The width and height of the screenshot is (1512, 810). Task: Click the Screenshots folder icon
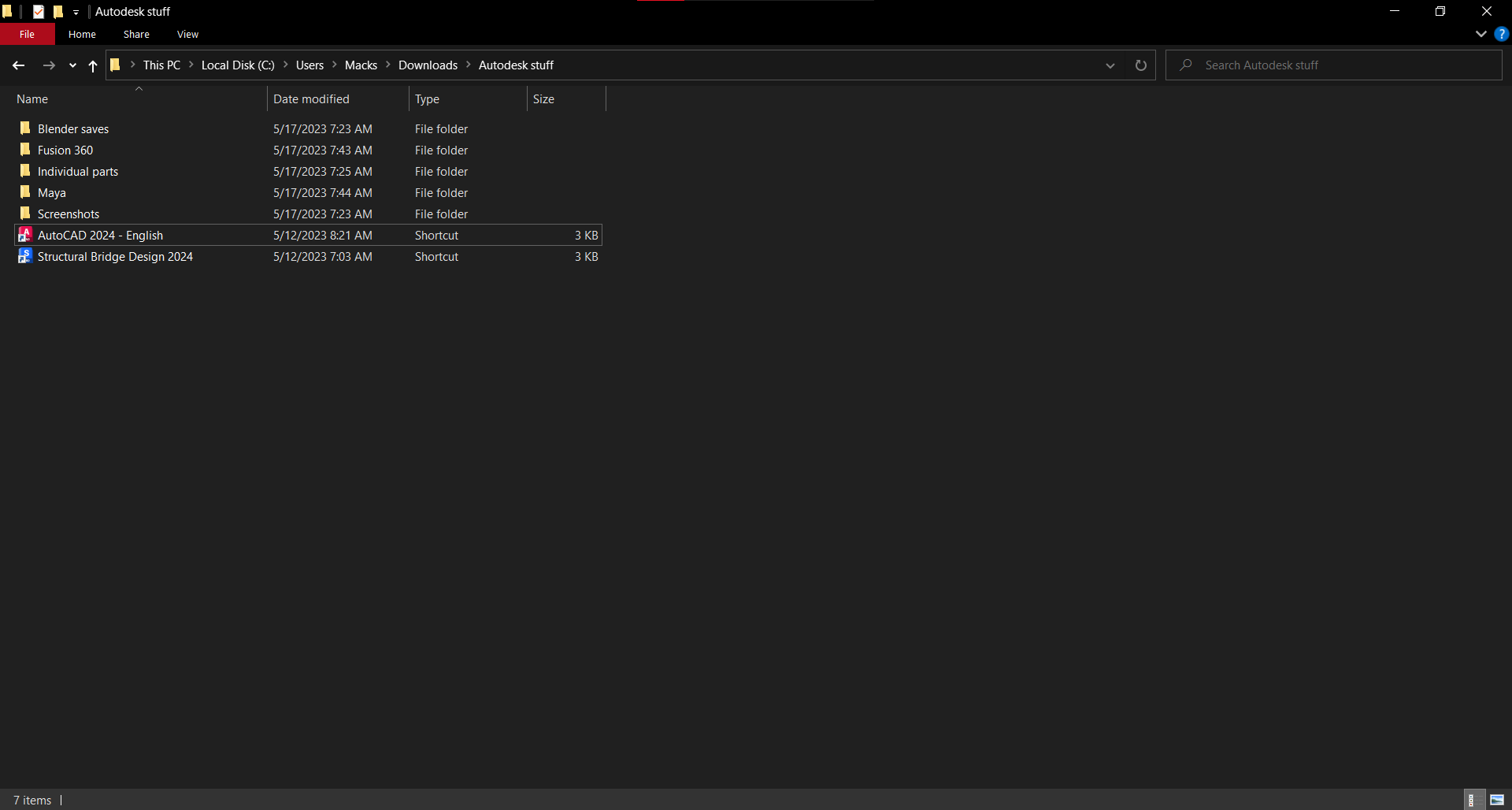coord(25,214)
